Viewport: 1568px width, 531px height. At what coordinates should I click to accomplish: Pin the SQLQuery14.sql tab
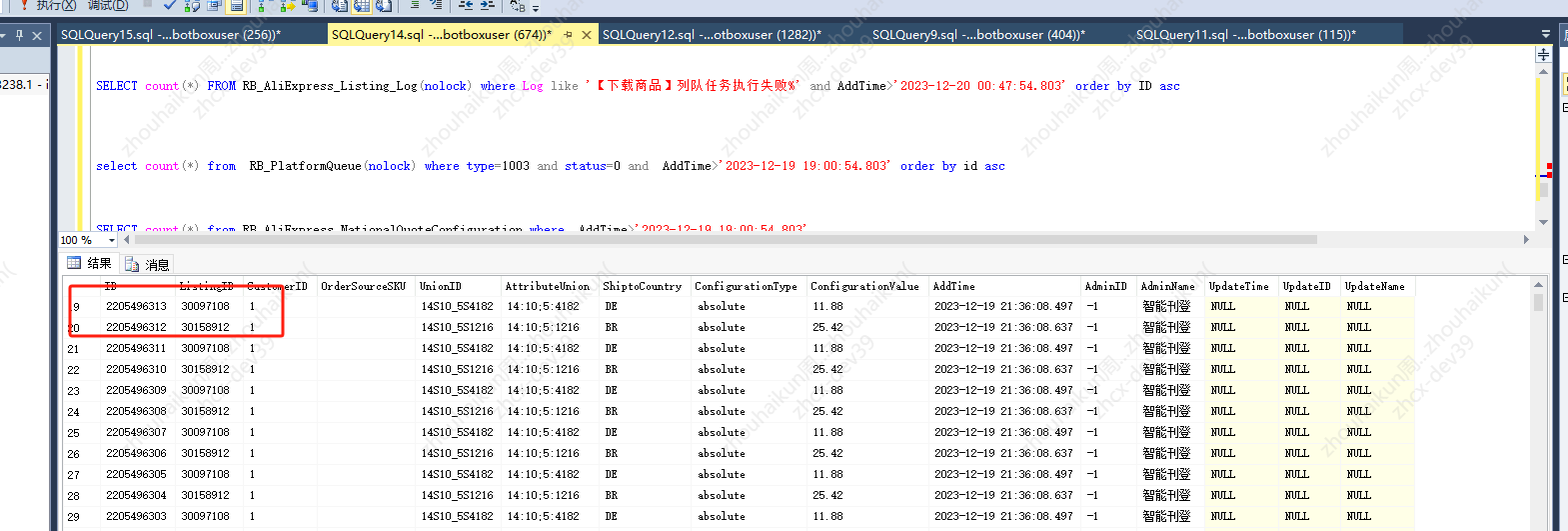[568, 34]
